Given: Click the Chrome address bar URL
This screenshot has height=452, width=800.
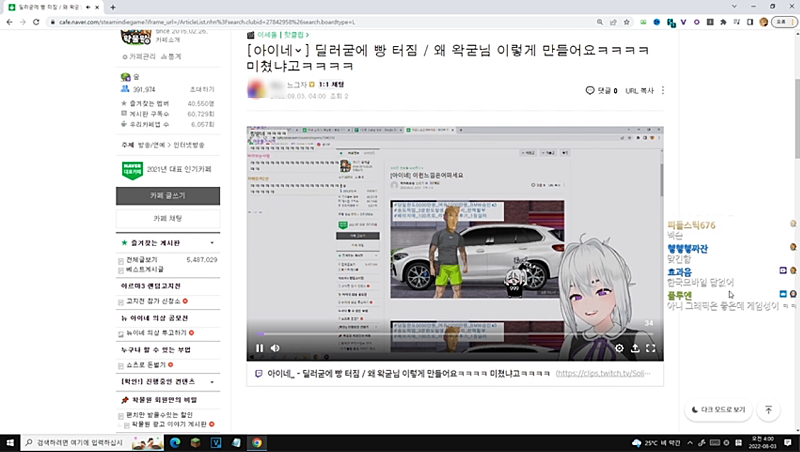Looking at the screenshot, I should click(207, 22).
